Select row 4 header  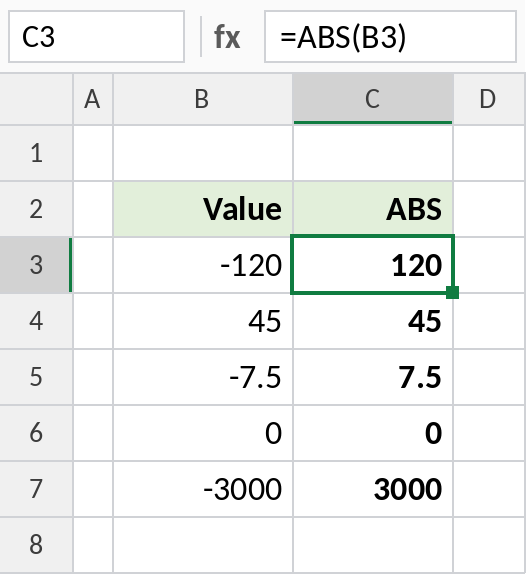[36, 321]
